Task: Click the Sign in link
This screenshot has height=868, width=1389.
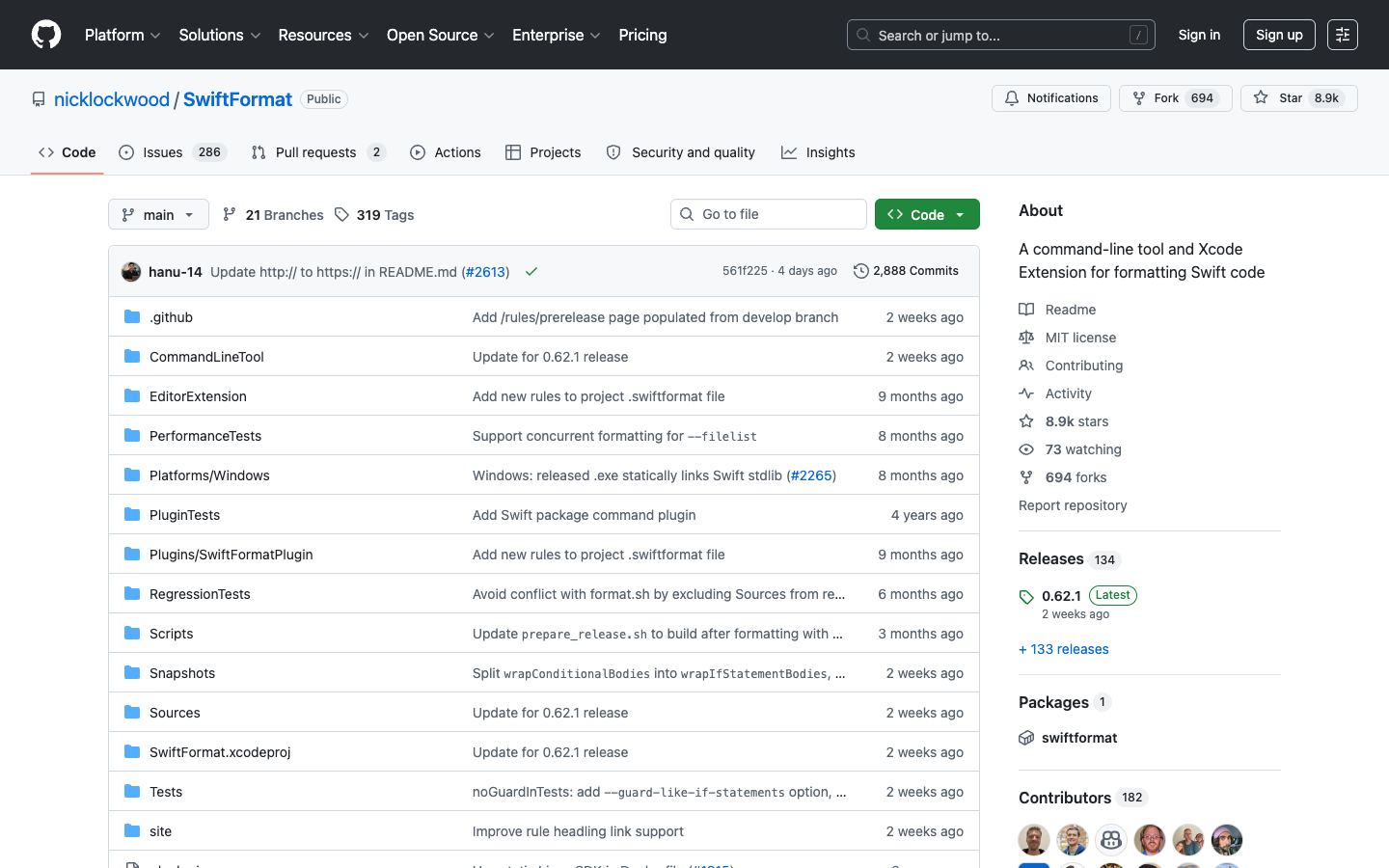Action: (1199, 35)
